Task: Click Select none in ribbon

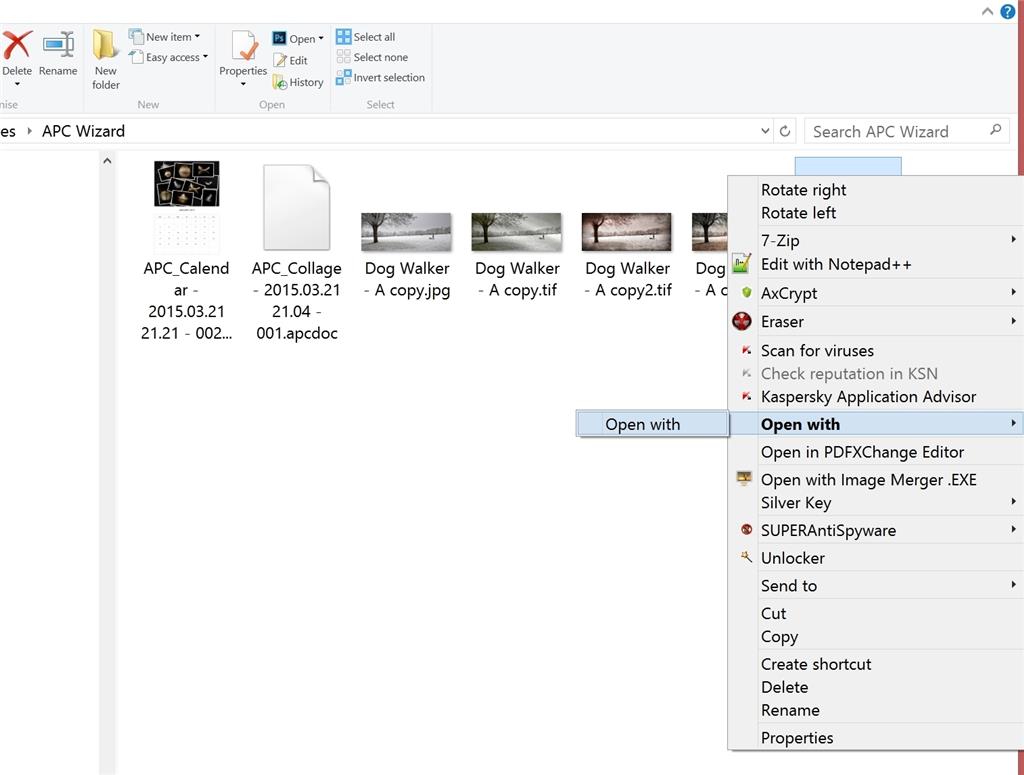Action: pos(372,57)
